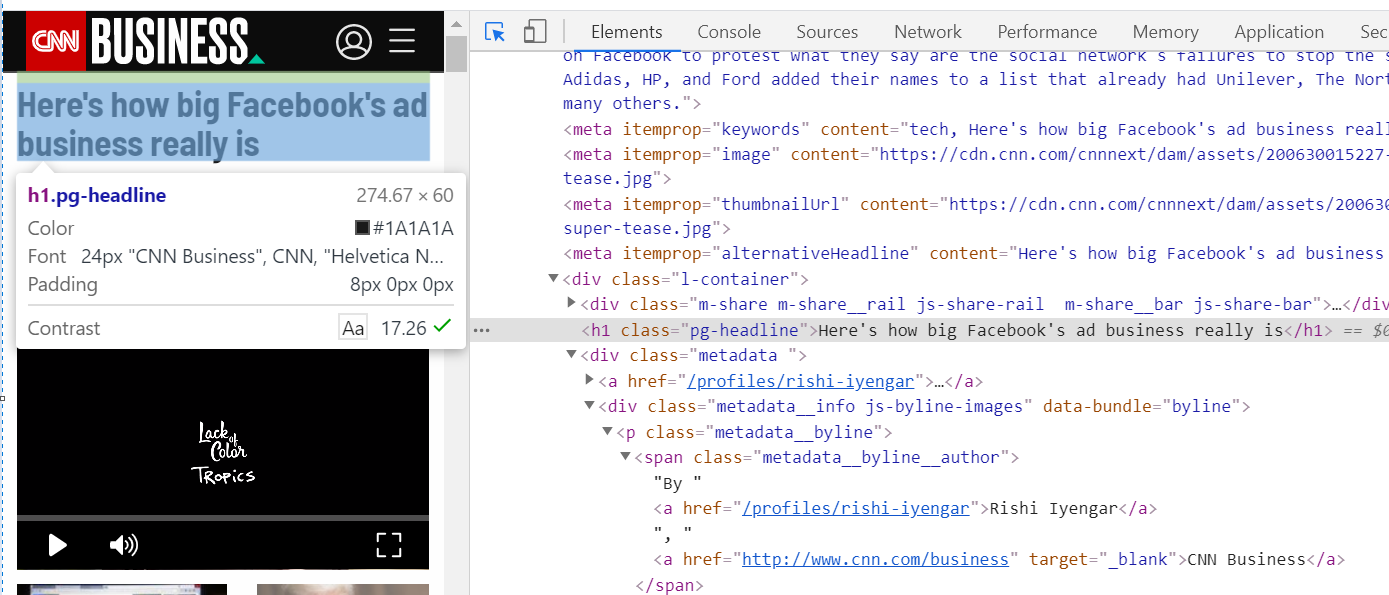Click the ellipsis beside the h1 row

(x=481, y=330)
